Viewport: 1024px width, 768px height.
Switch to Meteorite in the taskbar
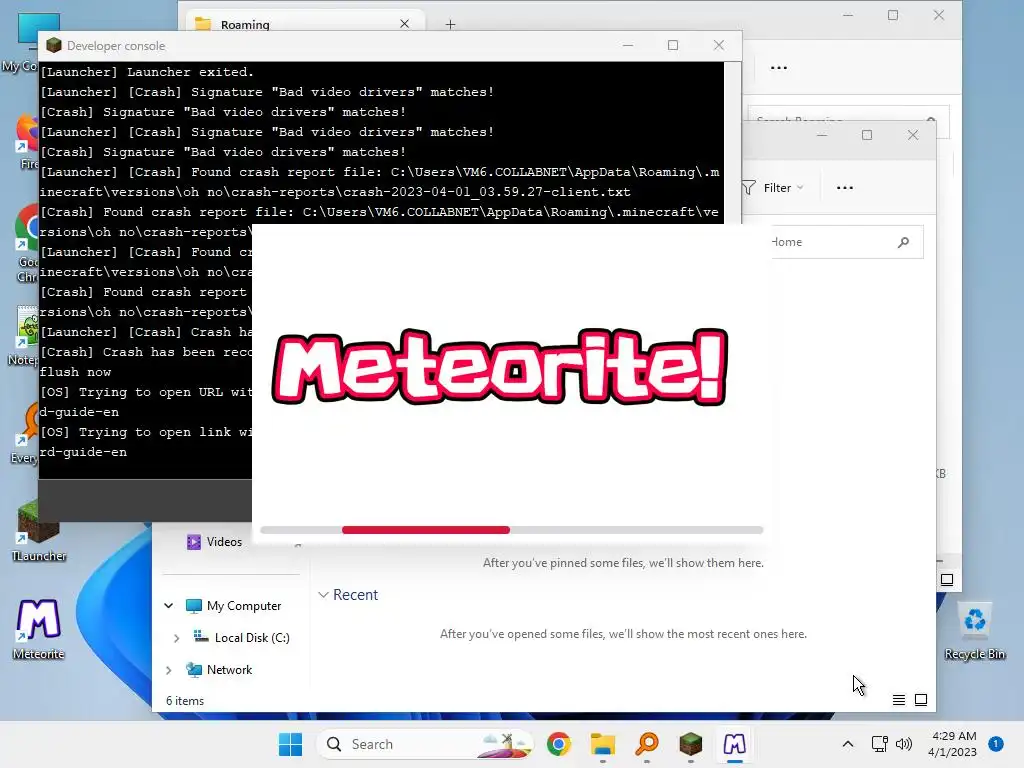735,744
